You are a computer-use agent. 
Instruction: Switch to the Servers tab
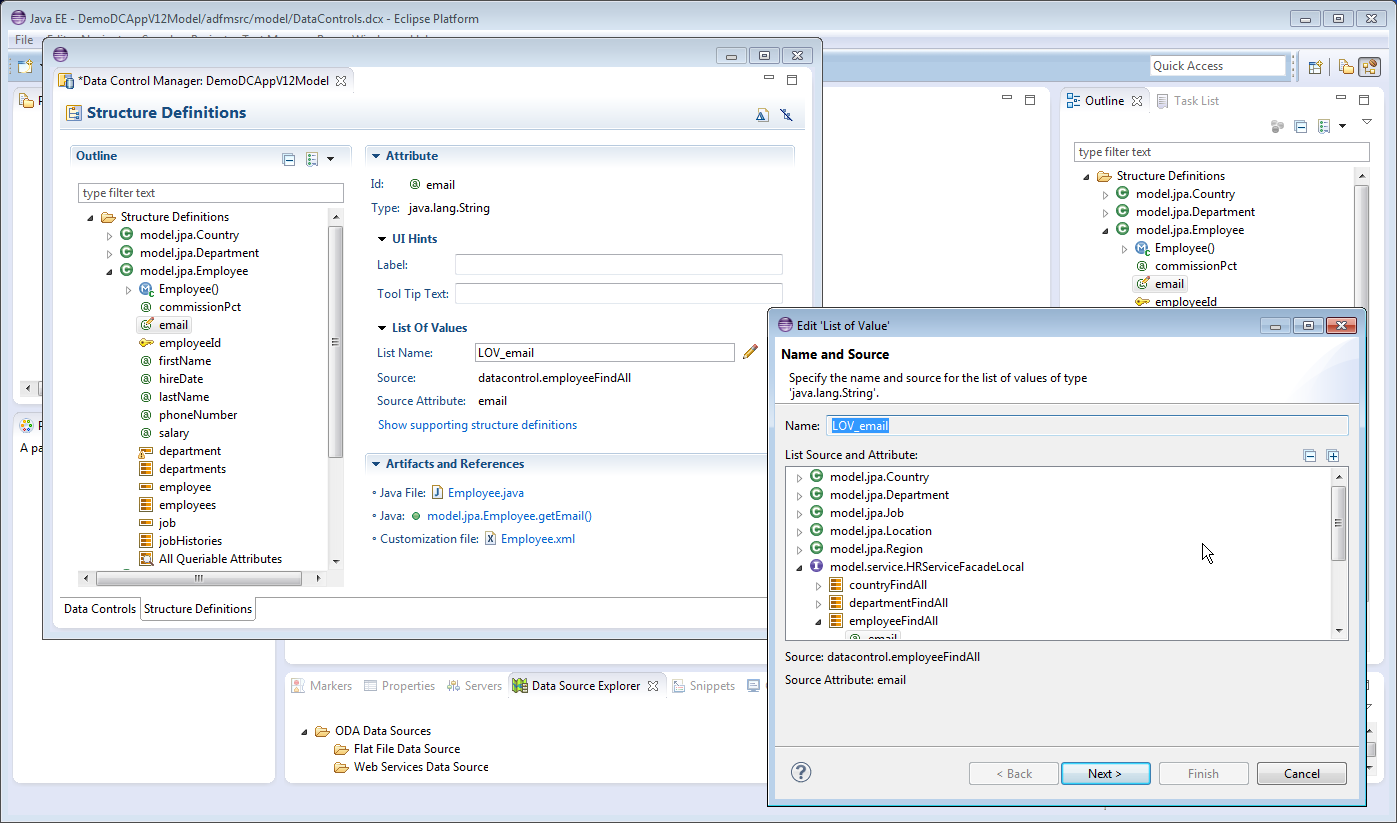[x=474, y=686]
